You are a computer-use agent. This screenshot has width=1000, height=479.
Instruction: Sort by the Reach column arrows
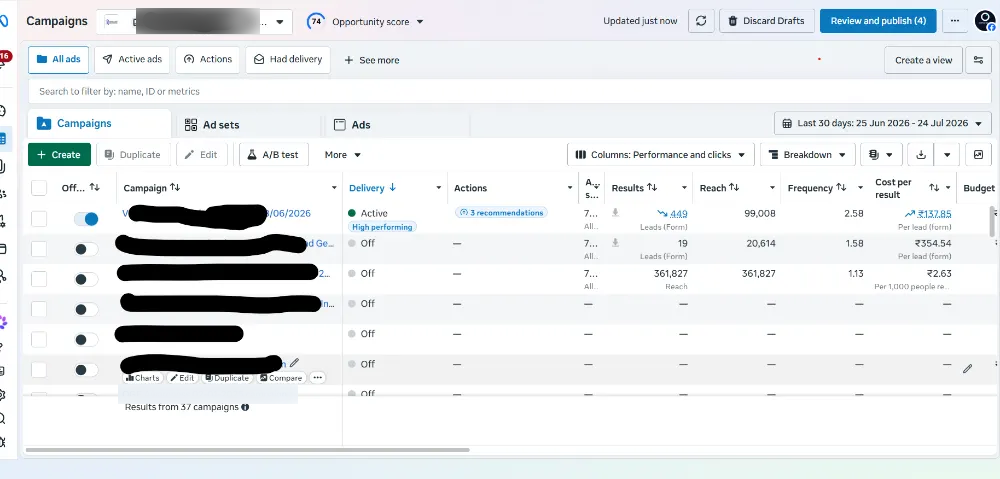coord(734,188)
